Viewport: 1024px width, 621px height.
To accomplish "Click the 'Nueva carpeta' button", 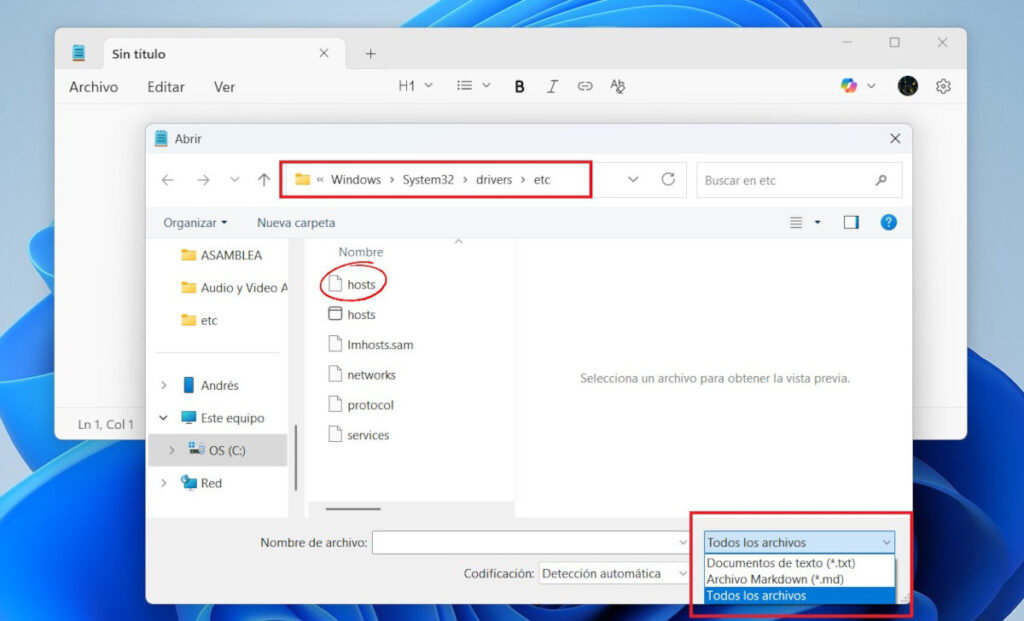I will coord(295,222).
